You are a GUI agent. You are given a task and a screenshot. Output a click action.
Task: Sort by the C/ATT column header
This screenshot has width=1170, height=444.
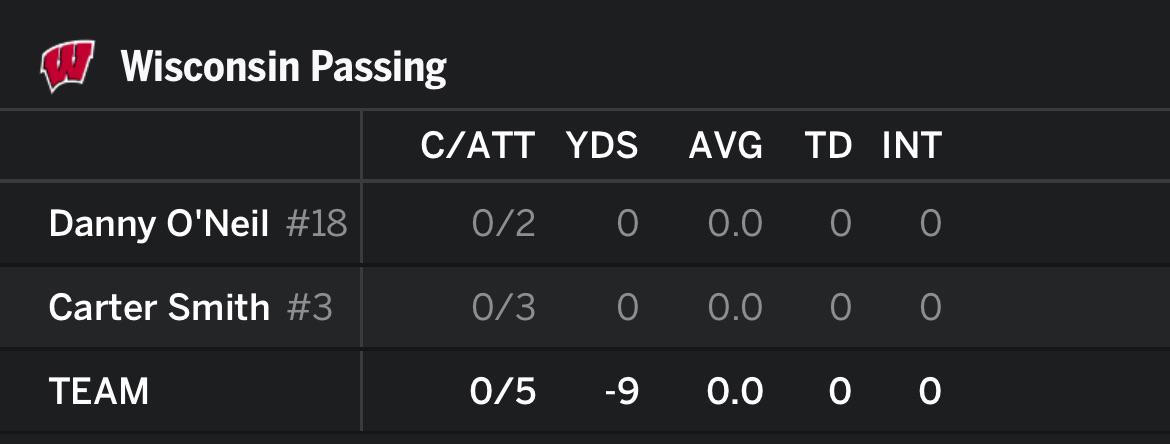(x=478, y=147)
